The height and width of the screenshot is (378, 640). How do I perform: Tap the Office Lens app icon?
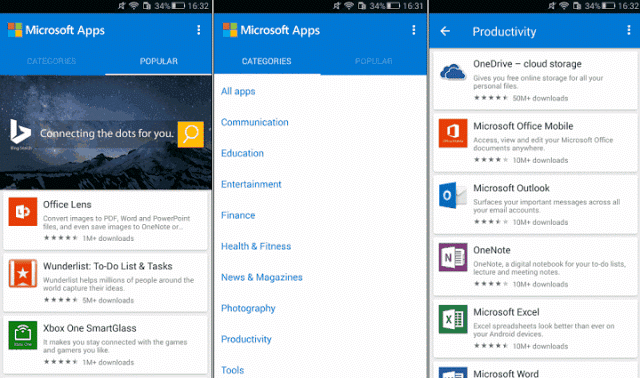point(23,211)
